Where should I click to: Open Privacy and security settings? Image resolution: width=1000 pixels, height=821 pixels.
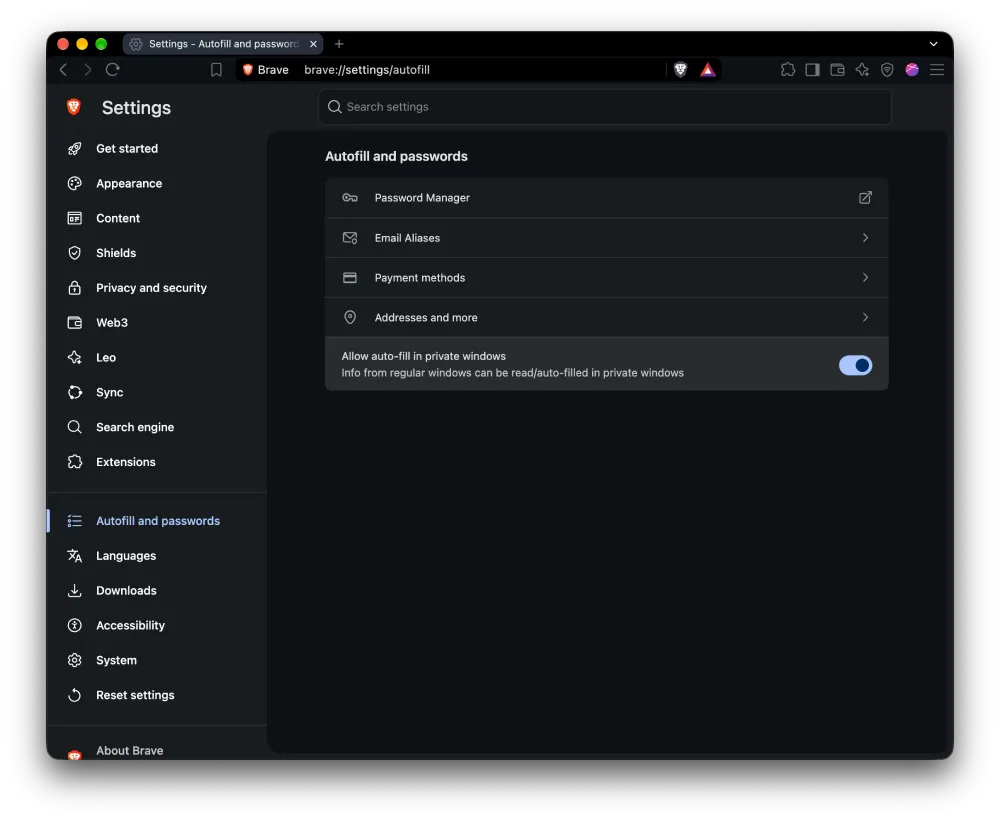[151, 288]
